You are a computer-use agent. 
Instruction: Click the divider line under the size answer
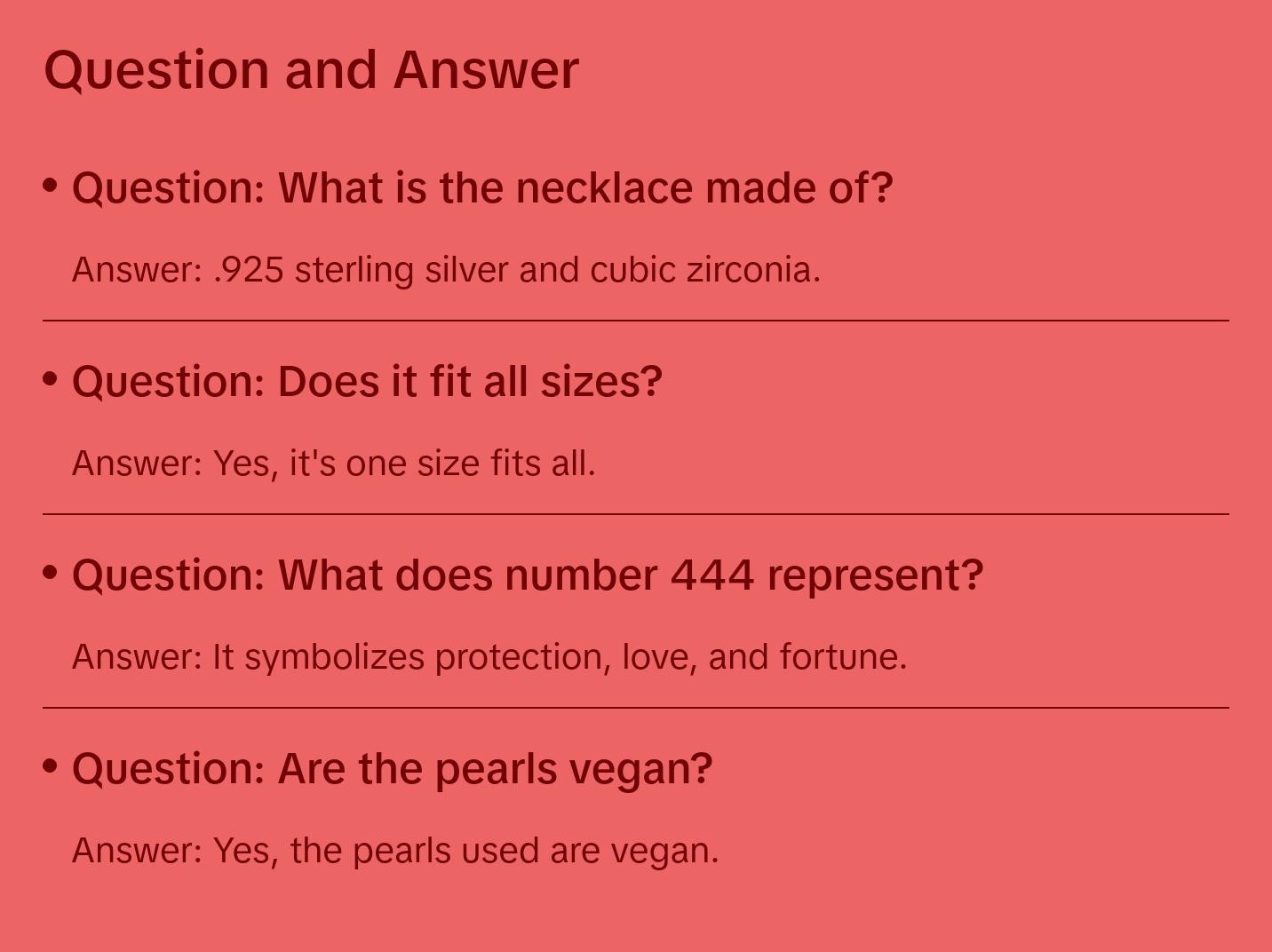(636, 514)
